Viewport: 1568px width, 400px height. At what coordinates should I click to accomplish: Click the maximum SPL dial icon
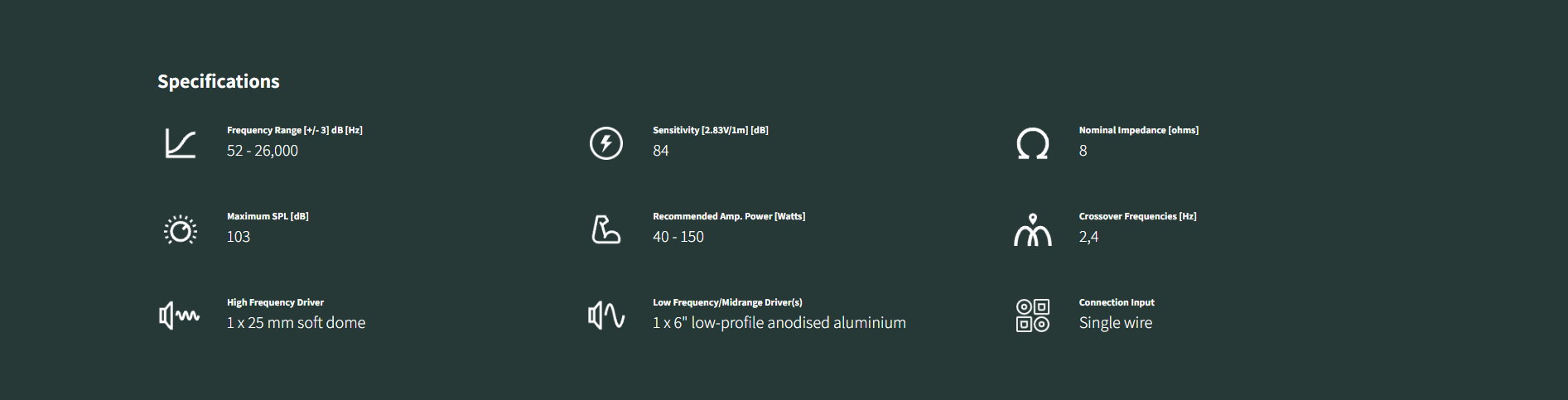[181, 229]
